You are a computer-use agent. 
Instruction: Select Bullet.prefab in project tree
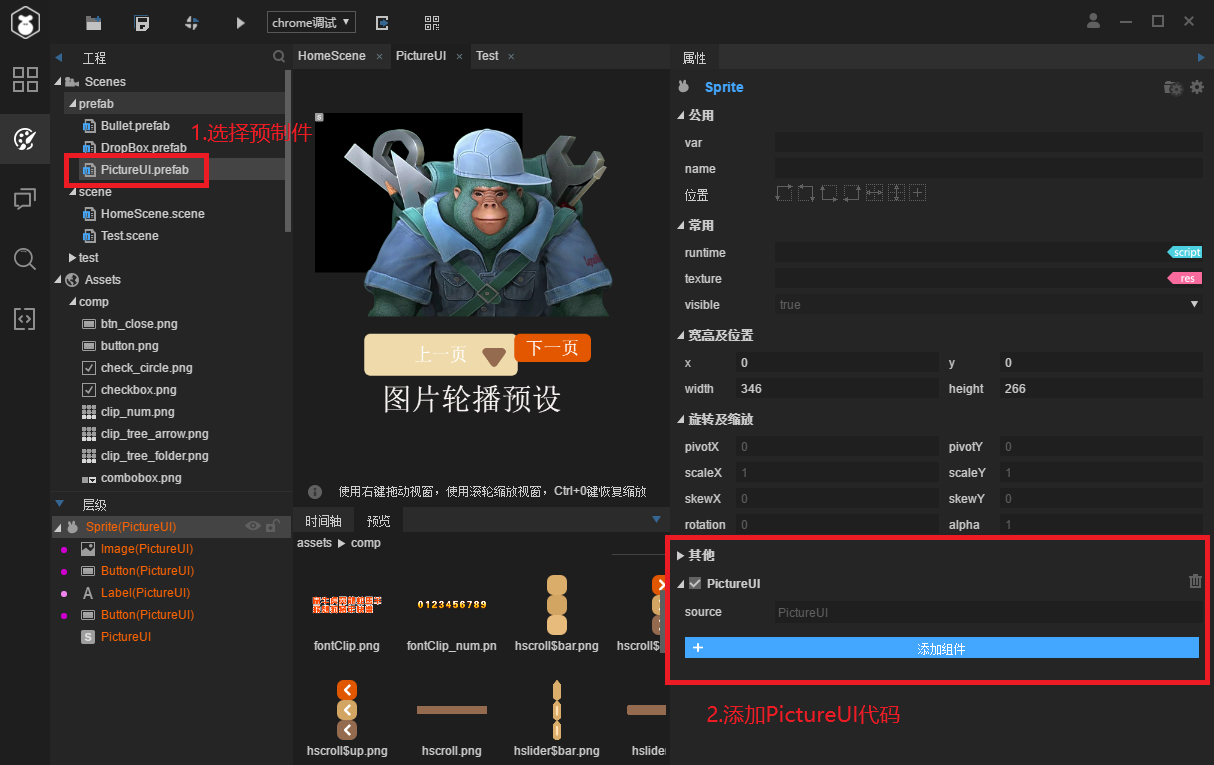pos(135,126)
